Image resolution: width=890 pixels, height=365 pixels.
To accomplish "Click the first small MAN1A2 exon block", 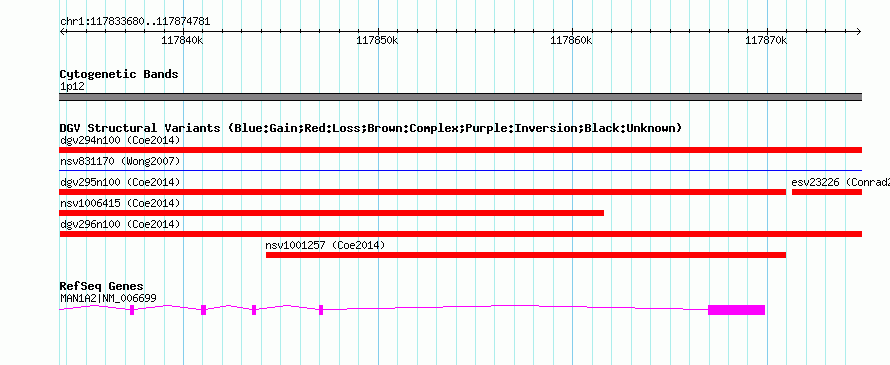I will pos(132,310).
